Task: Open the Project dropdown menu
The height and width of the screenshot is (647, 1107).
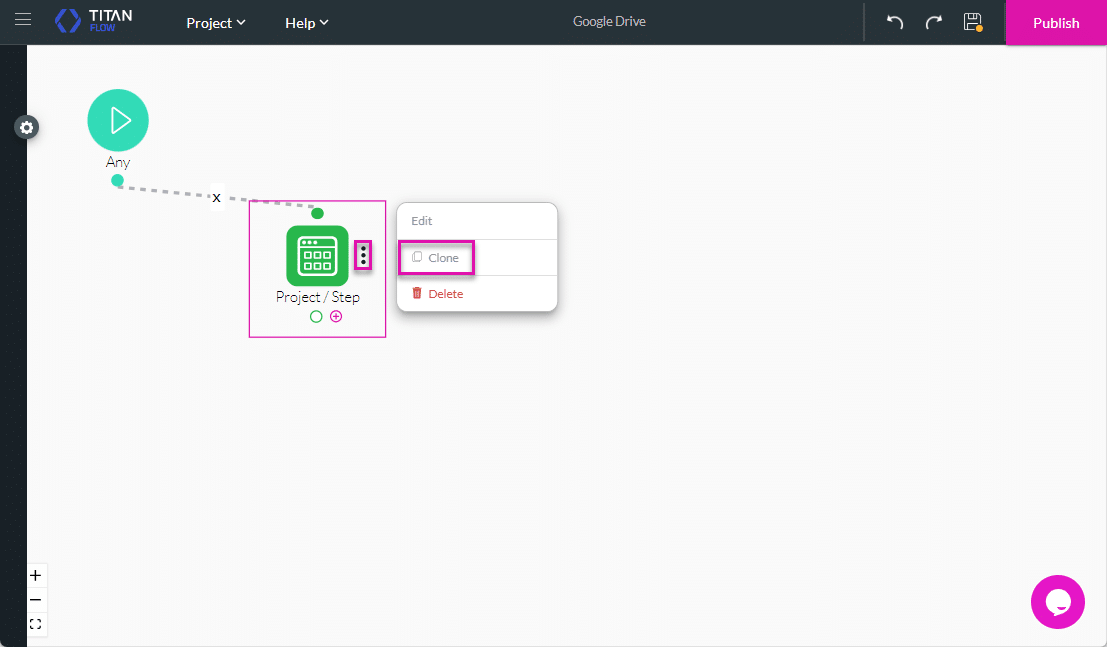Action: coord(216,23)
